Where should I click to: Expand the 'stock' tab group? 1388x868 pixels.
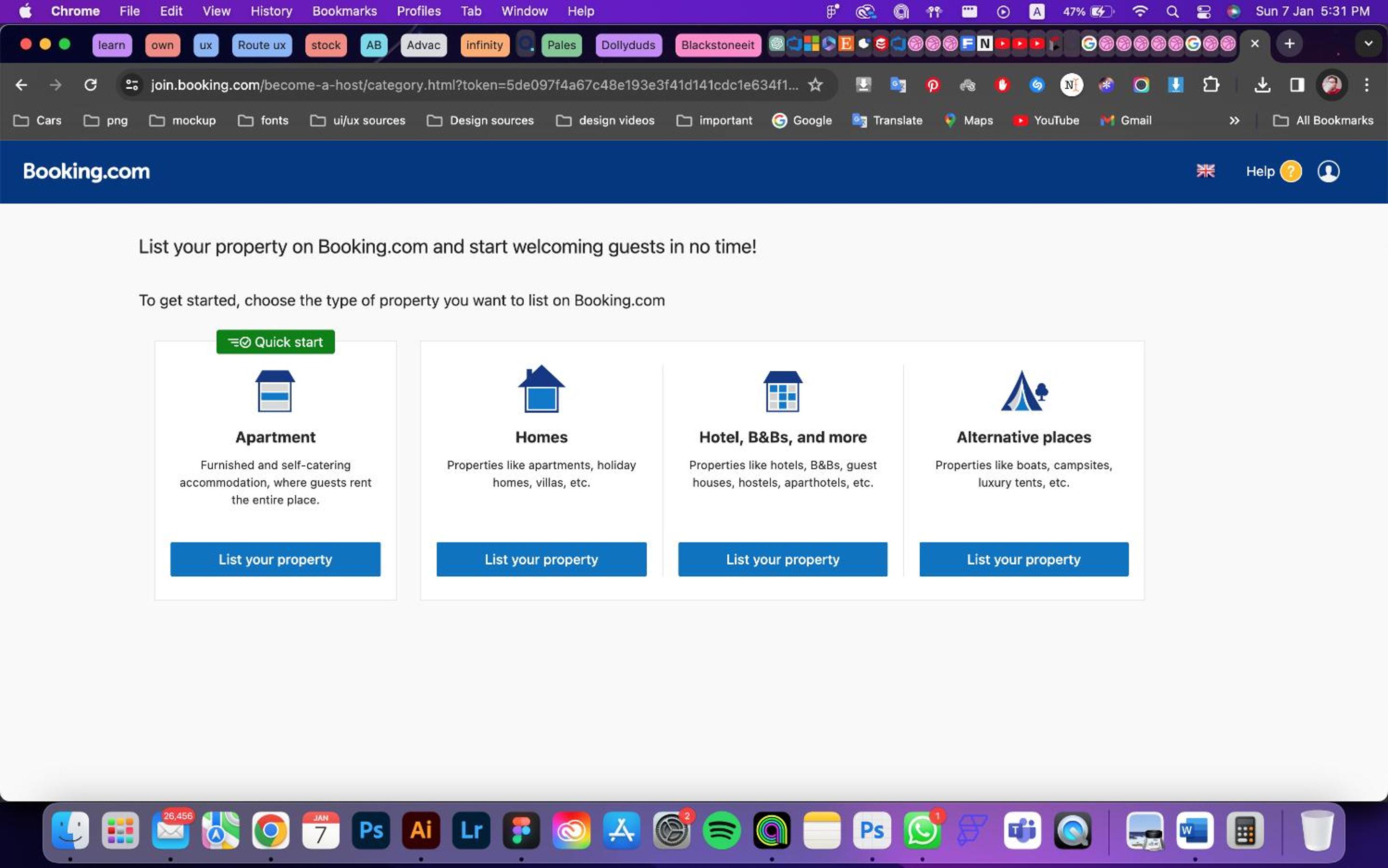click(x=326, y=45)
